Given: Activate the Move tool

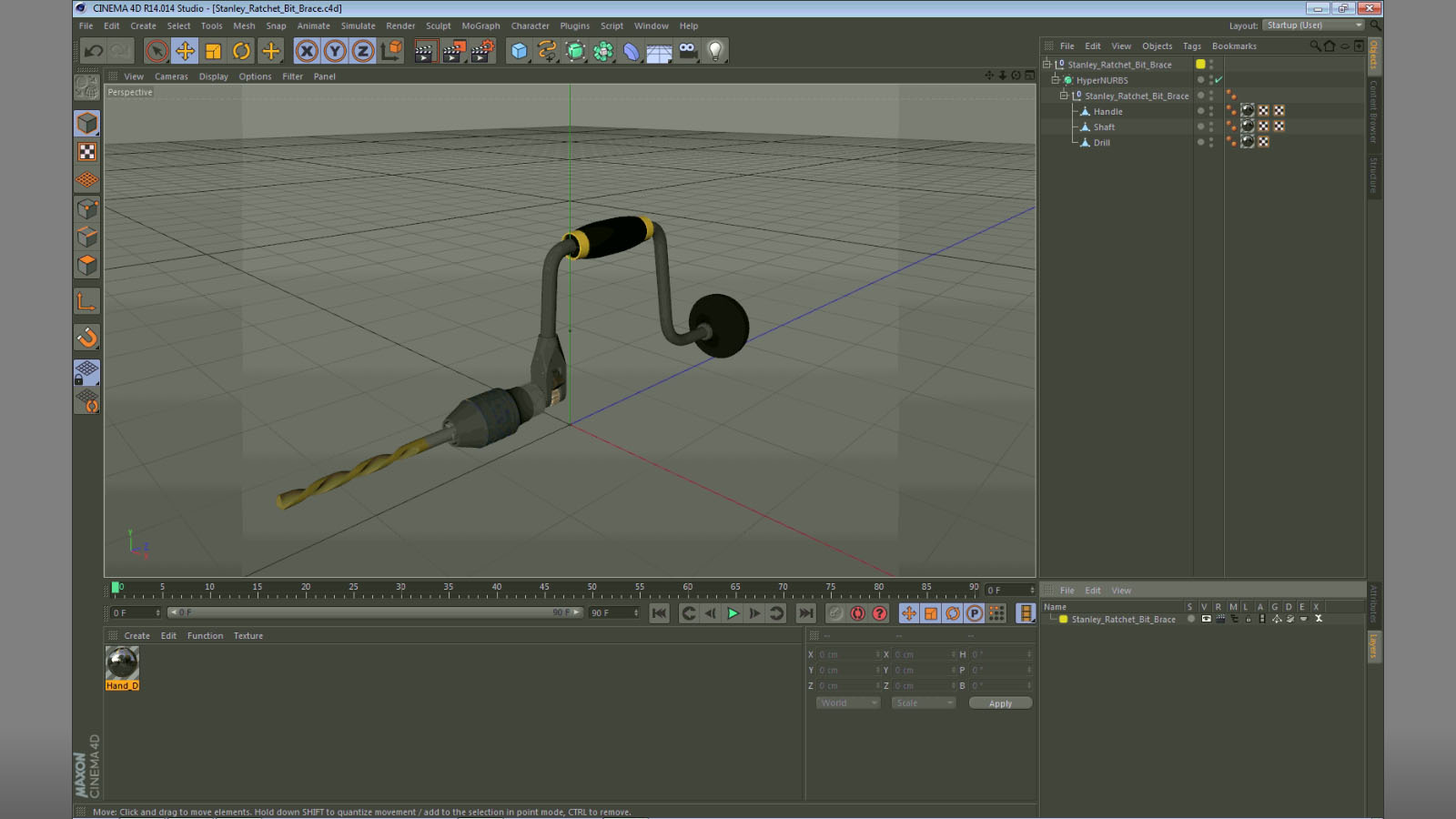Looking at the screenshot, I should coord(185,51).
